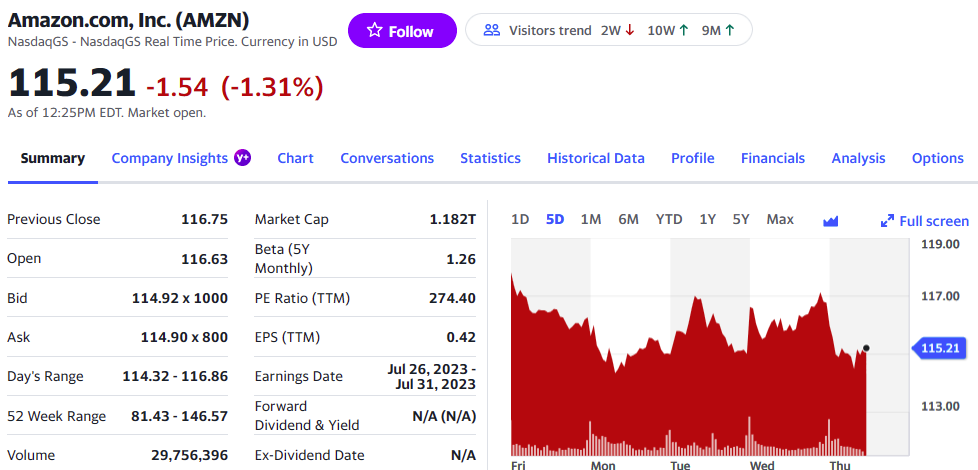Switch chart to 6M range
The height and width of the screenshot is (470, 978).
(628, 219)
